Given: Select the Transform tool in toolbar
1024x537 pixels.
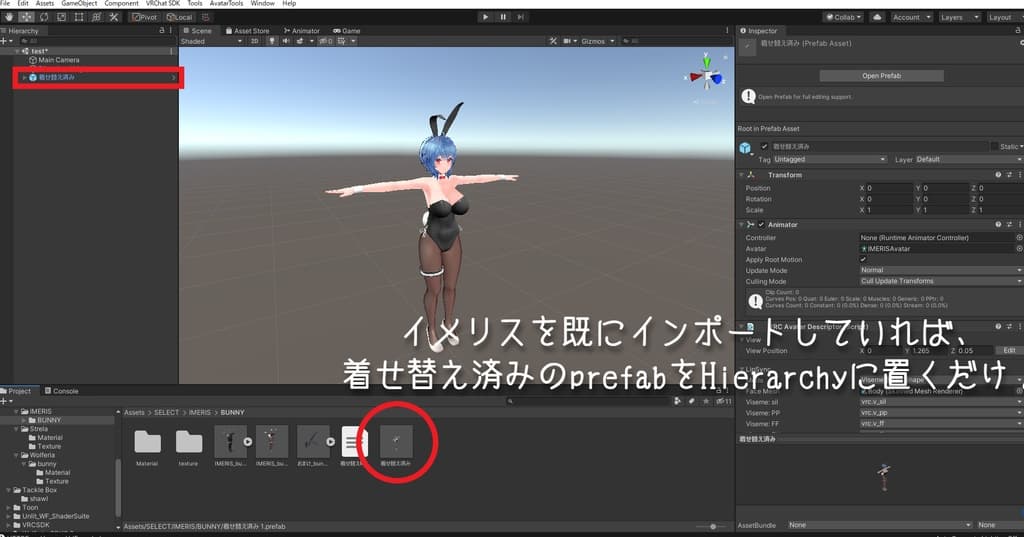Looking at the screenshot, I should click(96, 17).
